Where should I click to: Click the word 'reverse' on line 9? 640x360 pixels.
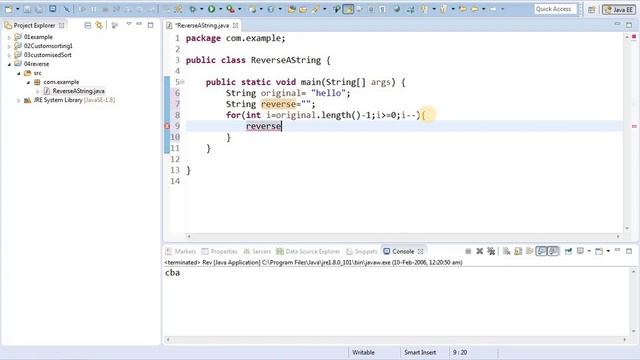(264, 126)
